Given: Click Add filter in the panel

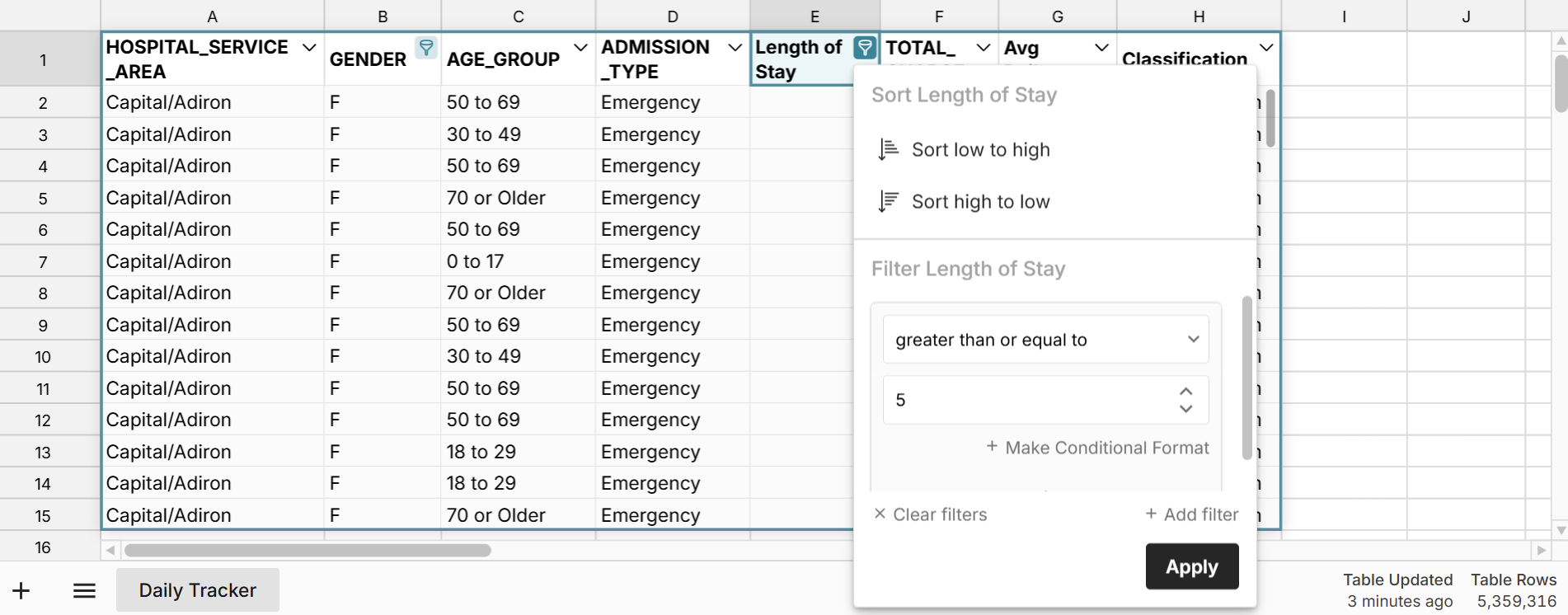Looking at the screenshot, I should coord(1191,514).
